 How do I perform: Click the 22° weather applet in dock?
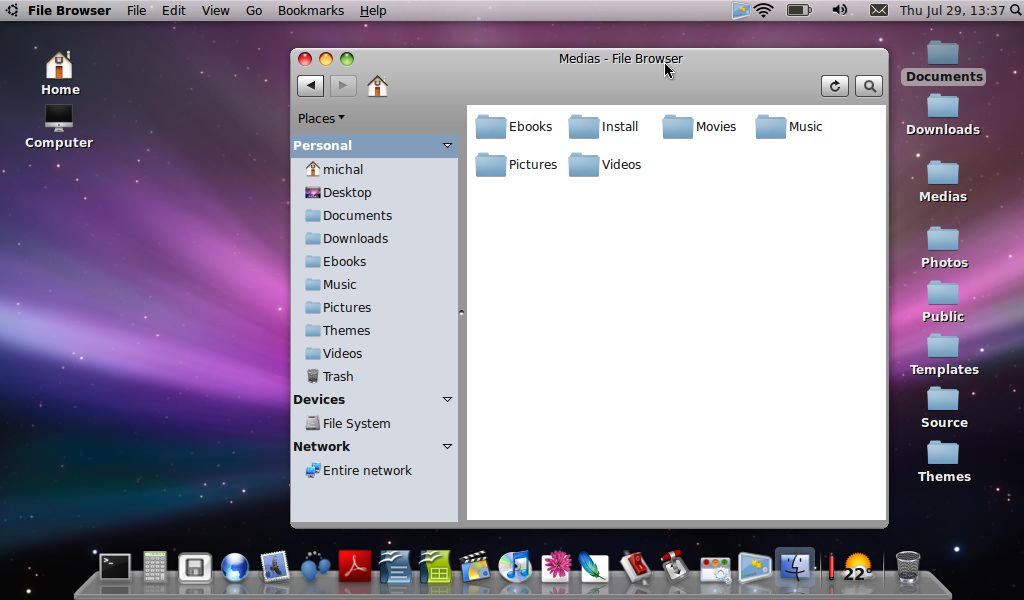[857, 567]
